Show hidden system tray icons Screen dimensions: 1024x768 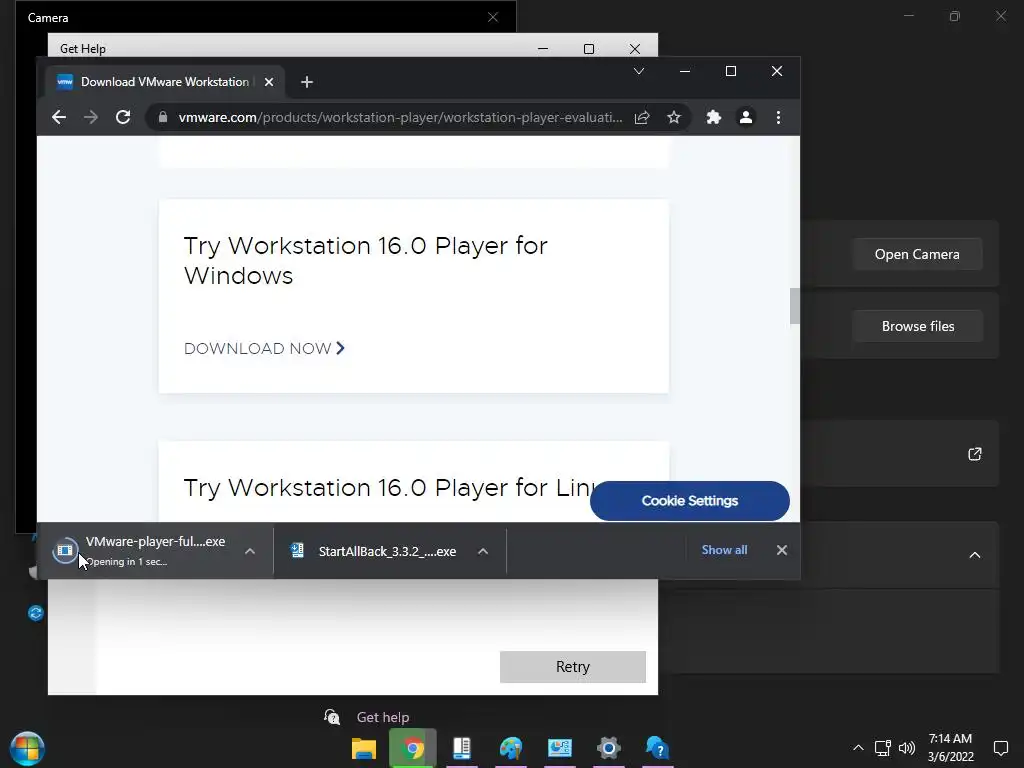pos(858,748)
